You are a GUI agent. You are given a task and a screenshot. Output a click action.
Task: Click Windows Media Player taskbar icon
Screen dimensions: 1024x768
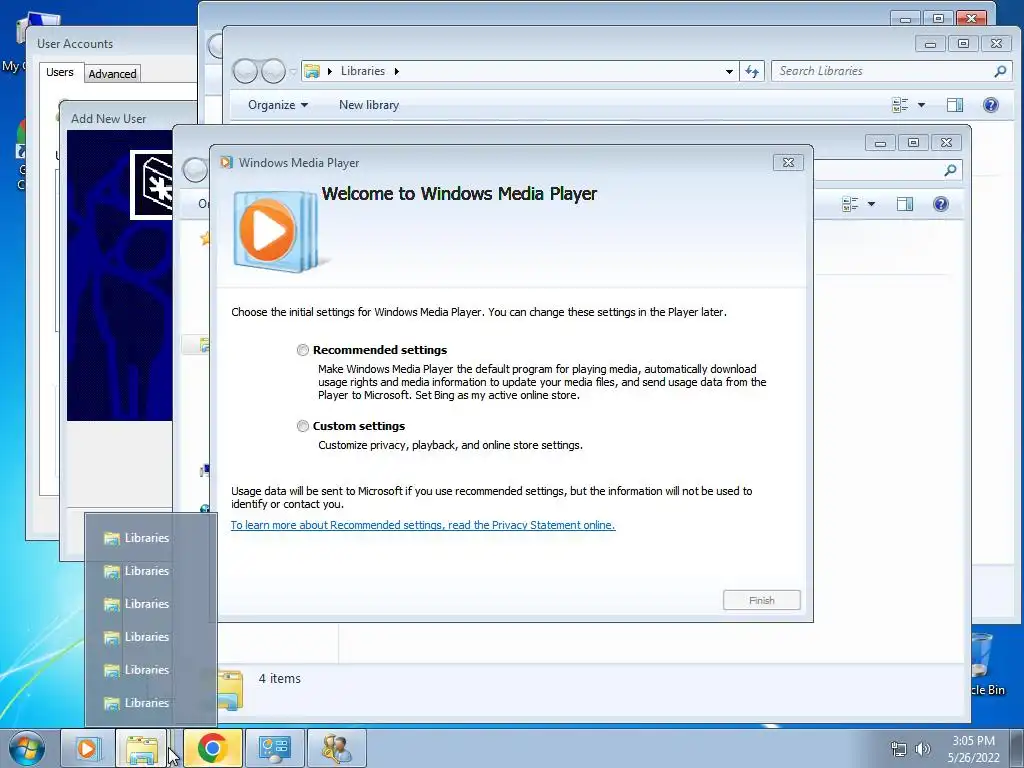[x=87, y=748]
